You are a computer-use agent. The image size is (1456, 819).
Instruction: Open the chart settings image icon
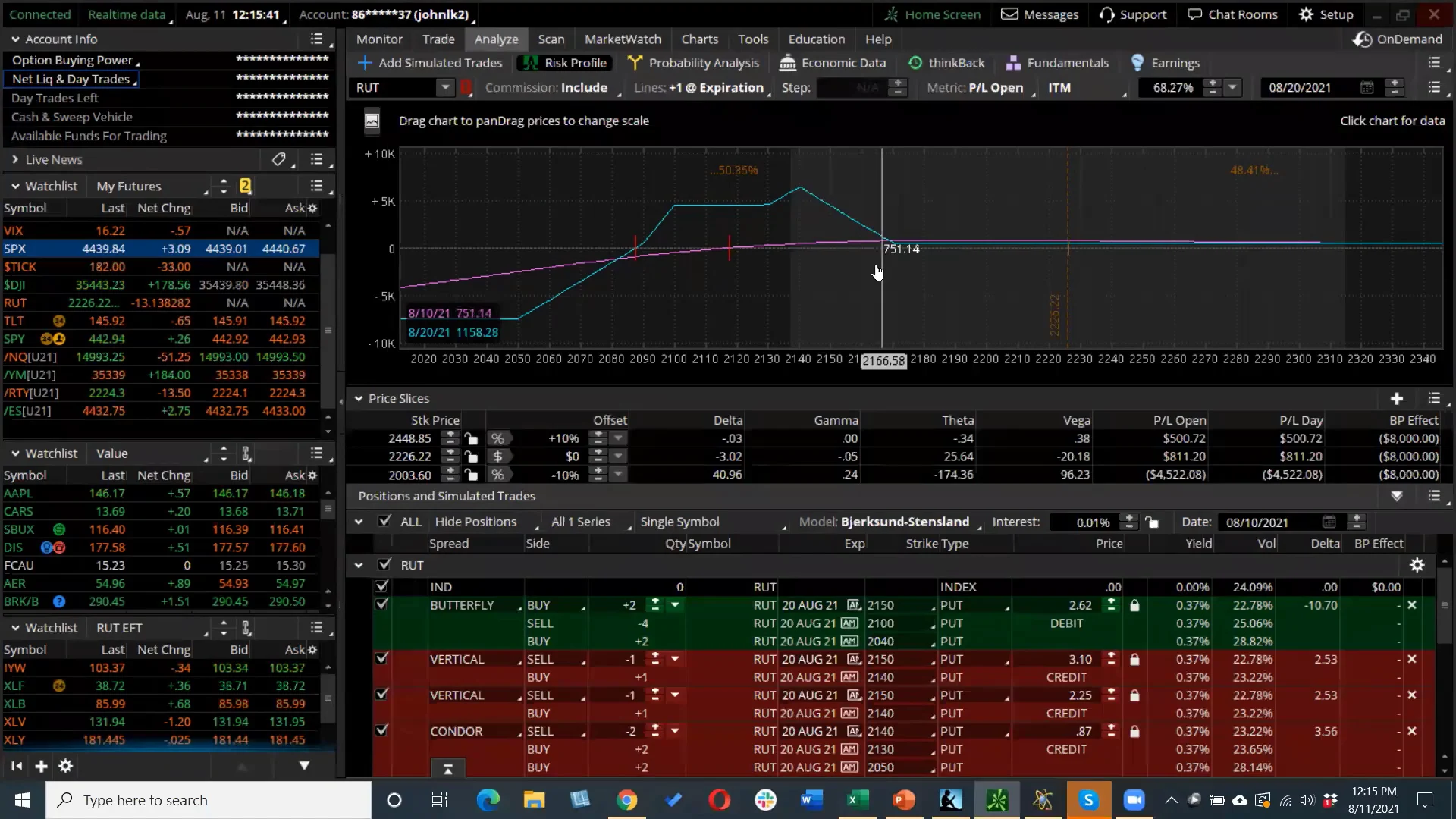click(x=372, y=121)
